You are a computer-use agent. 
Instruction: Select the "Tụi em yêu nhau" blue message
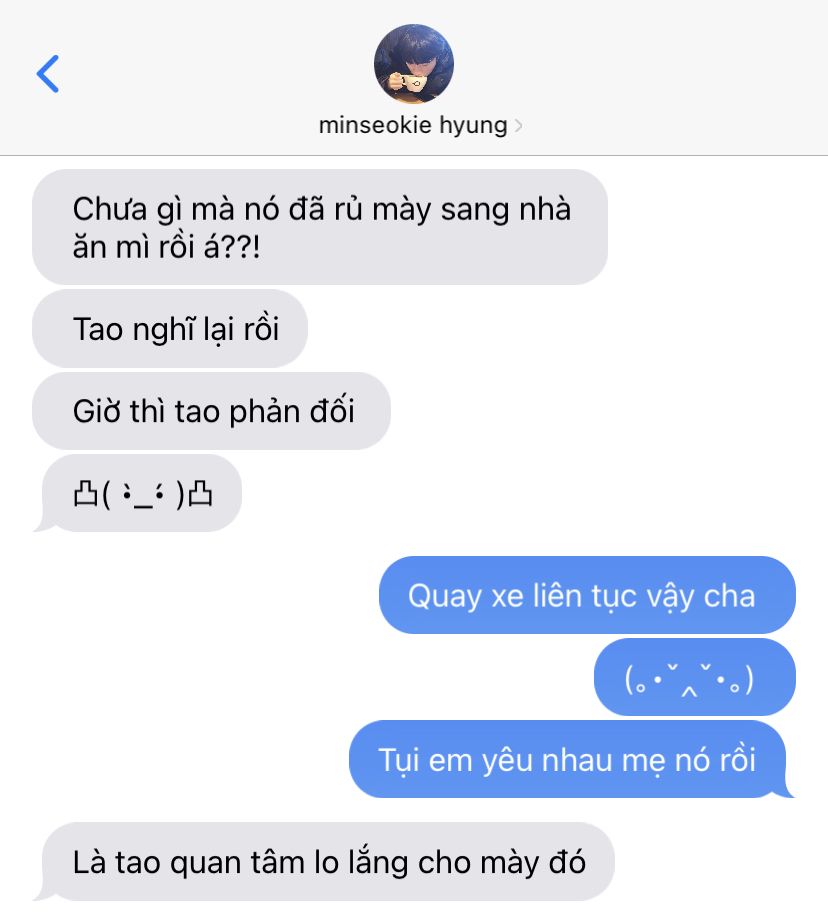pos(571,759)
